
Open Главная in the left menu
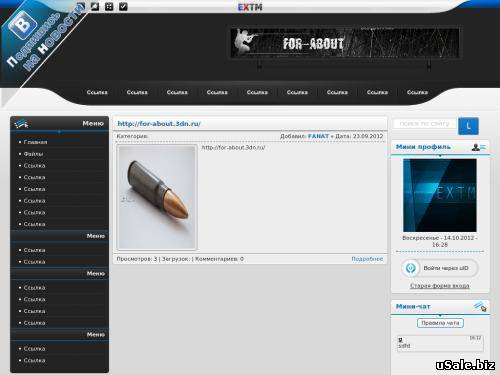point(35,142)
